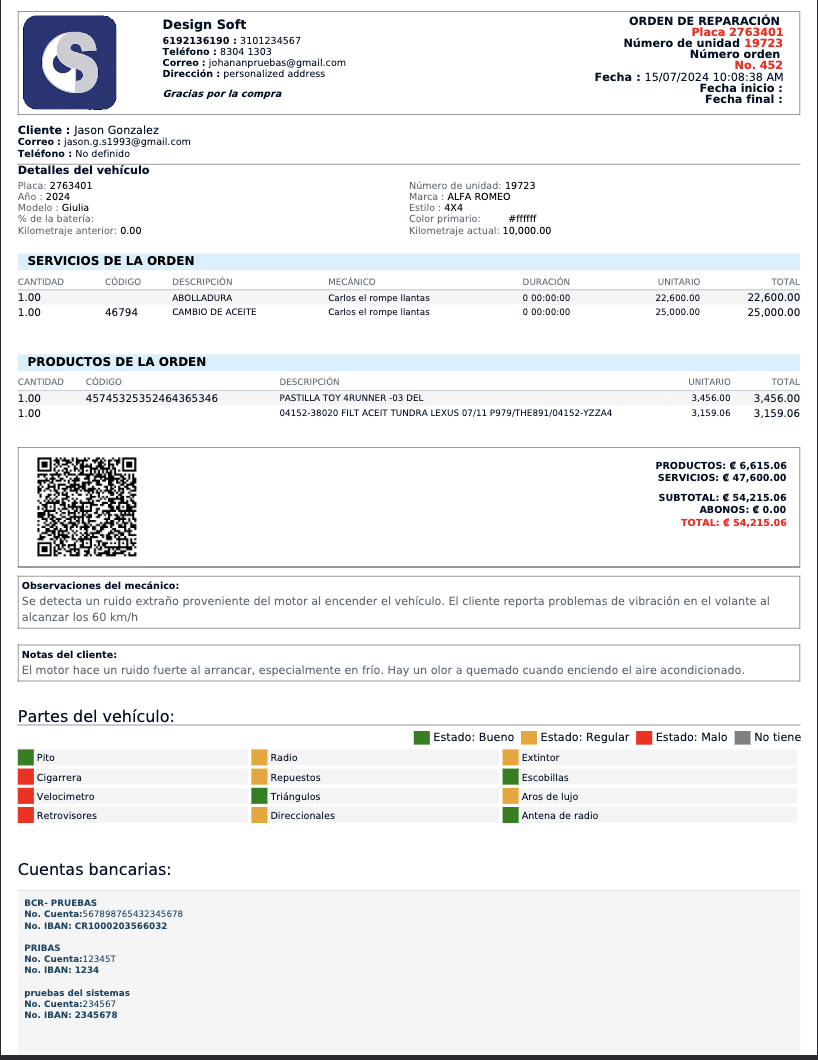The image size is (818, 1060).
Task: Click the Design Soft logo image
Action: pyautogui.click(x=70, y=62)
